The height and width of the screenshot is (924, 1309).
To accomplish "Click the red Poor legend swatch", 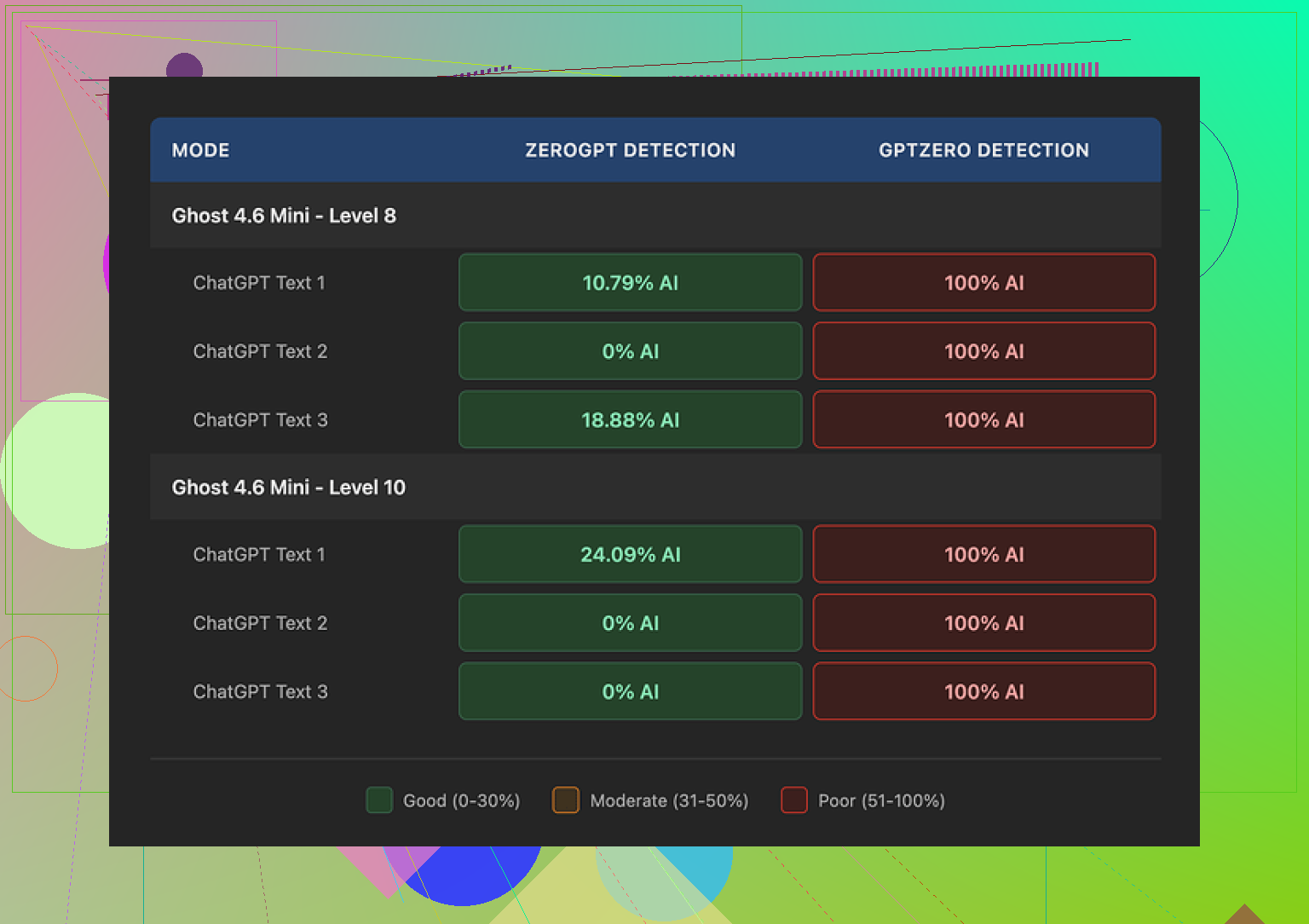I will coord(794,800).
